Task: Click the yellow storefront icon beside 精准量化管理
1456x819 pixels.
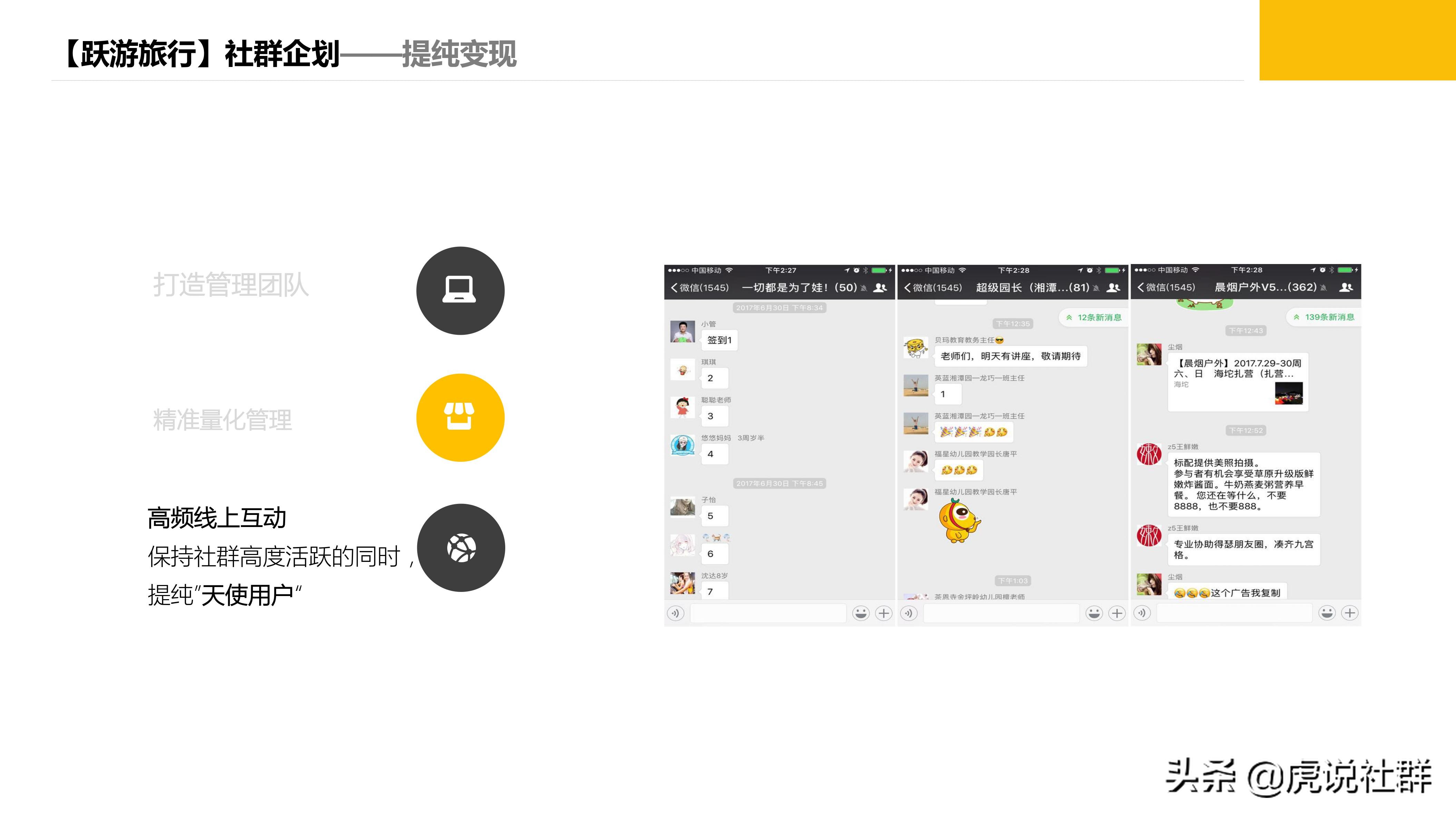Action: [x=461, y=417]
